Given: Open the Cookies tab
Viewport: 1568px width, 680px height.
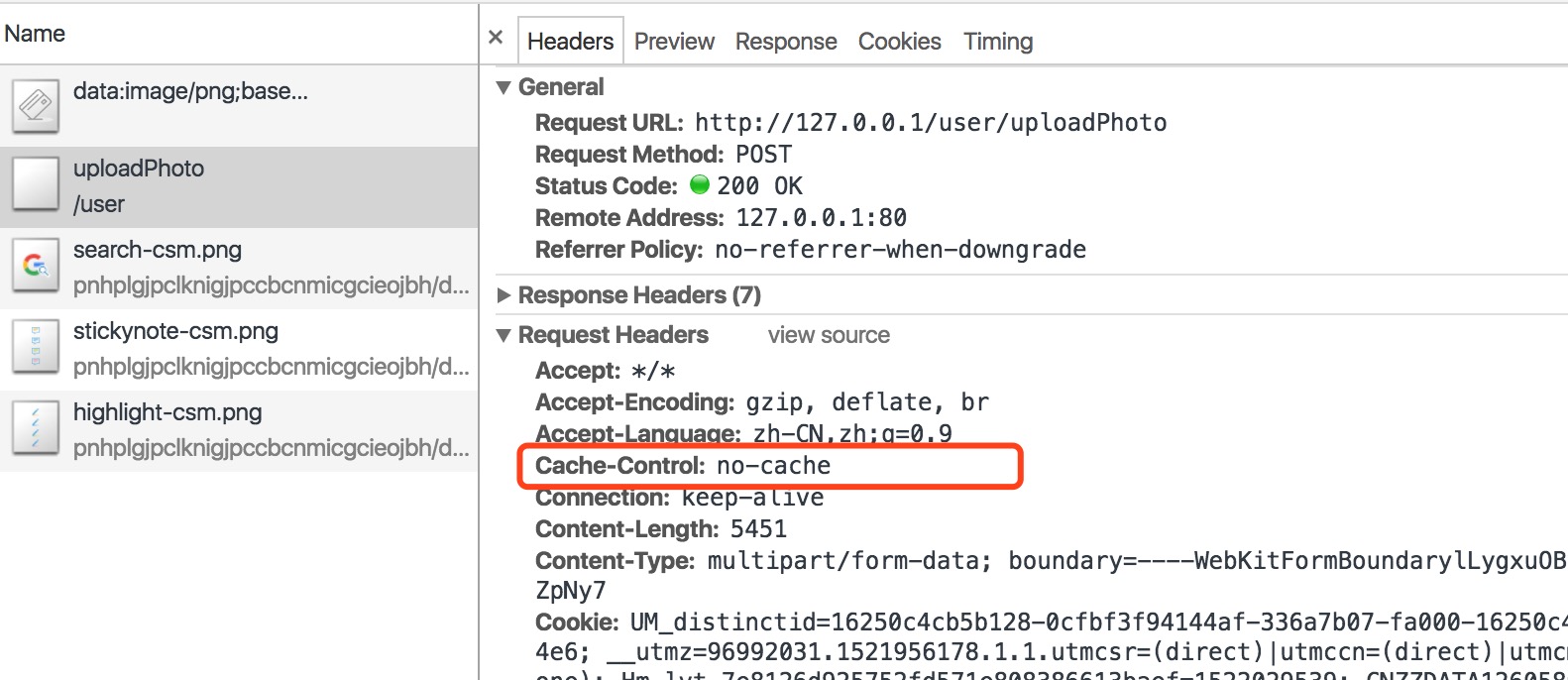Looking at the screenshot, I should tap(899, 42).
